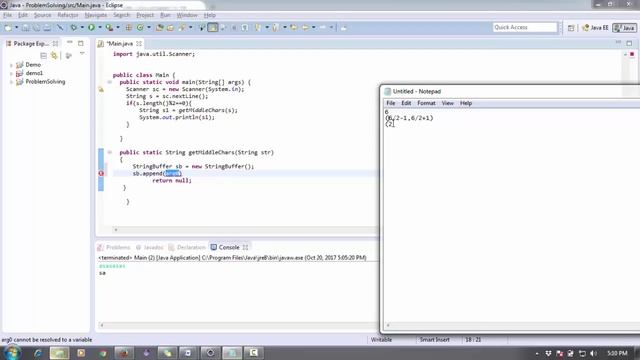Switch to the Java perspective
This screenshot has height=360, width=640.
coord(624,28)
